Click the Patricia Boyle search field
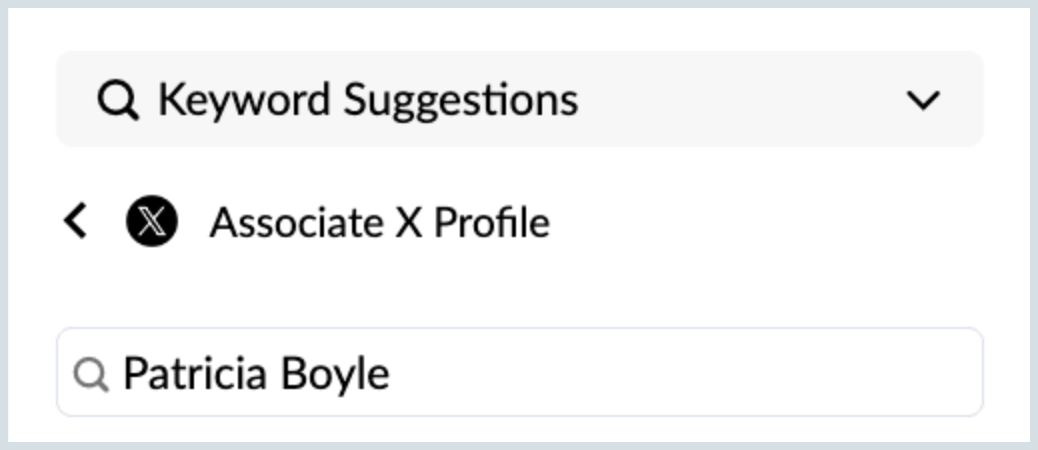 pyautogui.click(x=520, y=373)
